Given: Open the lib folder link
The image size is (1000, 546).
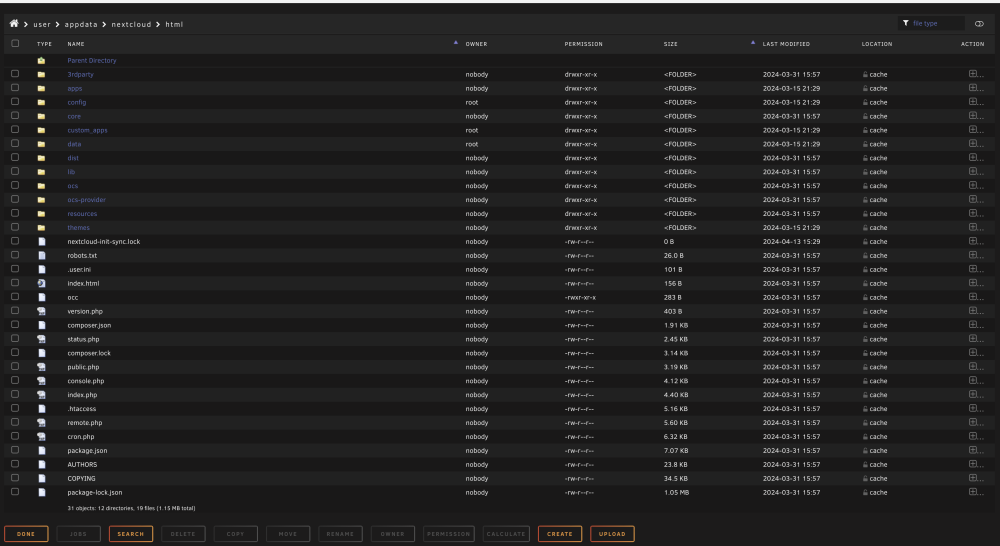Looking at the screenshot, I should pyautogui.click(x=71, y=172).
